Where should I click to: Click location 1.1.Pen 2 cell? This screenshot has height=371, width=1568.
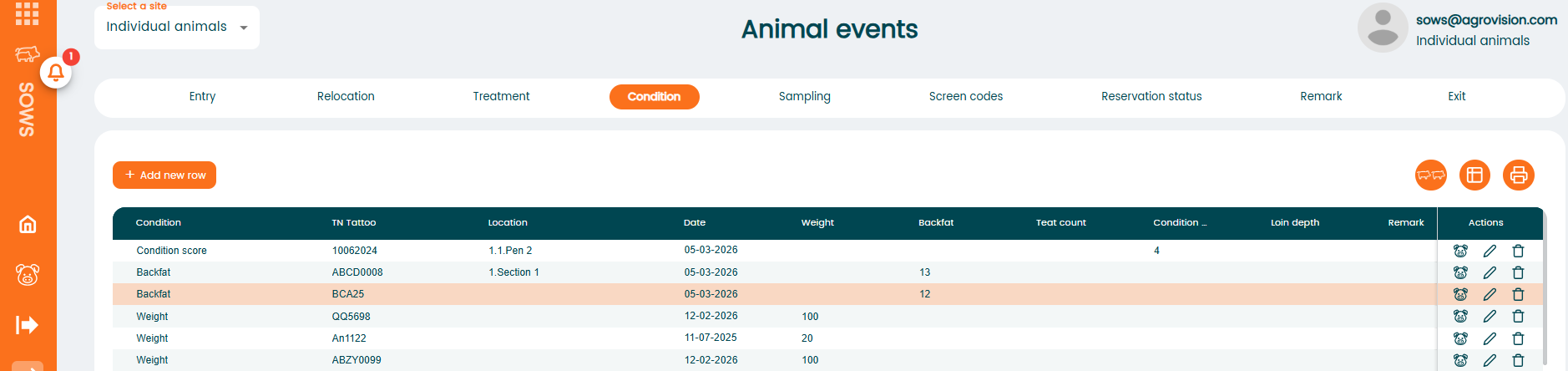pyautogui.click(x=510, y=251)
